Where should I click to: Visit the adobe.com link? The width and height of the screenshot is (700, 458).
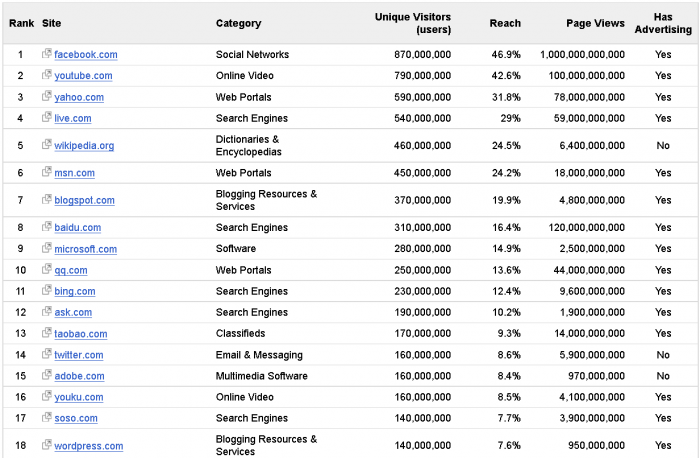click(x=79, y=377)
